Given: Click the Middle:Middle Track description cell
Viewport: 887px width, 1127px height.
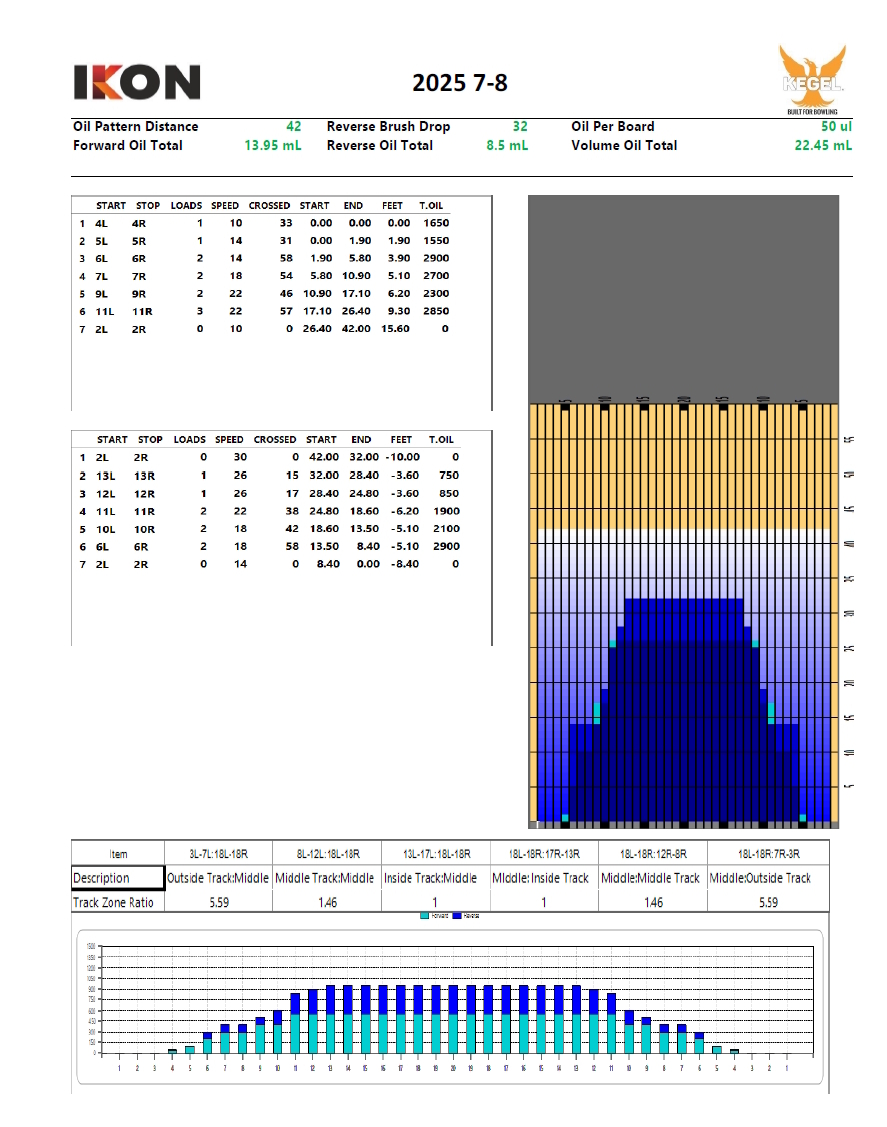Looking at the screenshot, I should point(653,878).
